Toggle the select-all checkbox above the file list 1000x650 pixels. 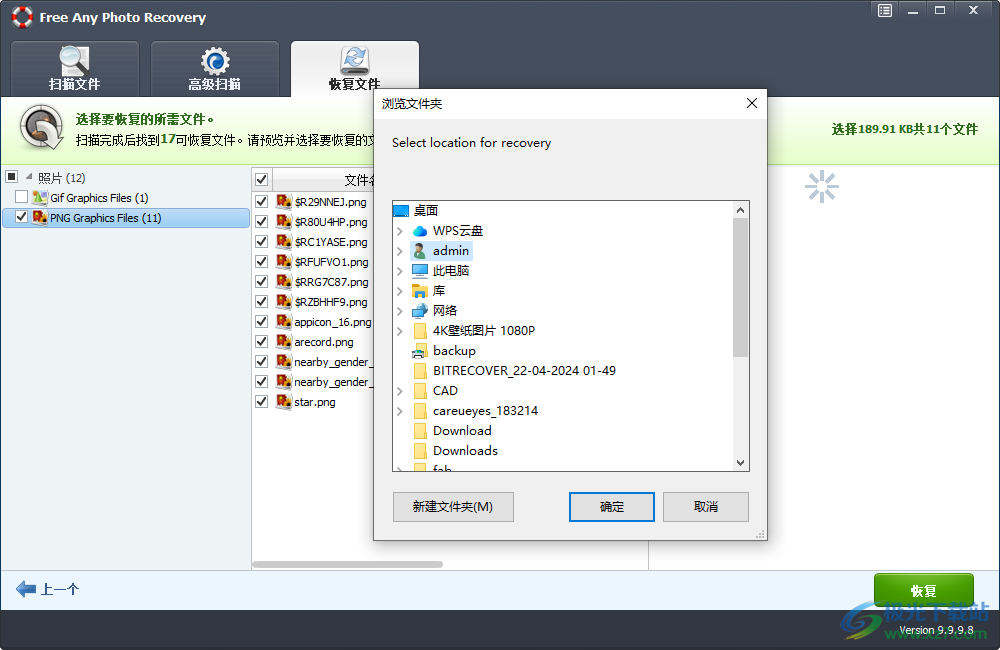point(261,179)
